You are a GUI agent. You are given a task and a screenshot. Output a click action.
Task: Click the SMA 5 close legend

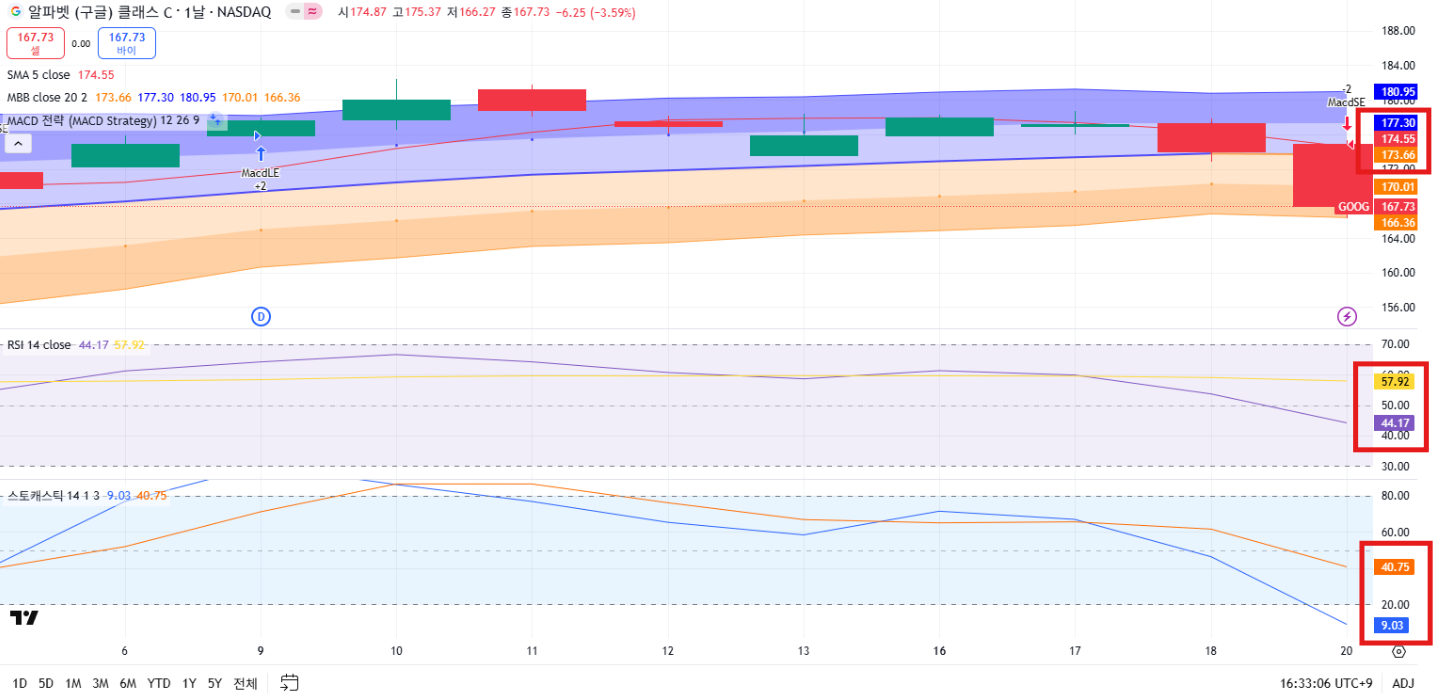[x=39, y=75]
